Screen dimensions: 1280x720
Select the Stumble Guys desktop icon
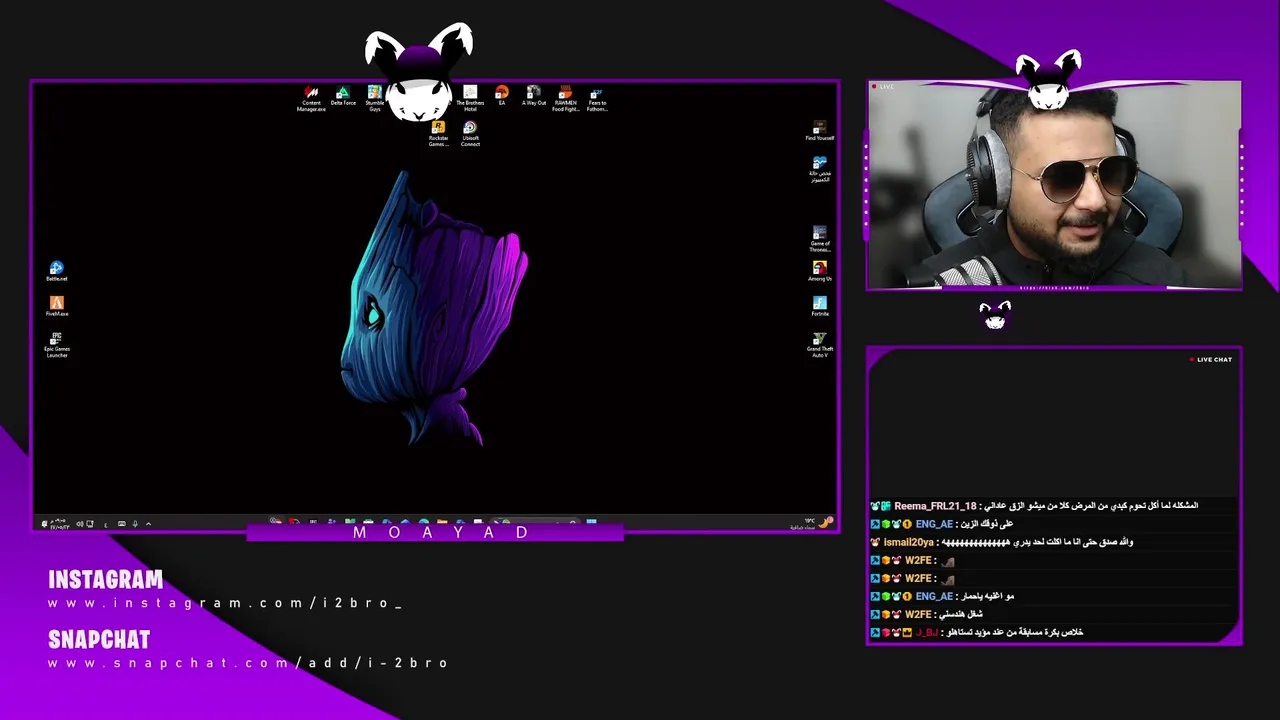(375, 99)
